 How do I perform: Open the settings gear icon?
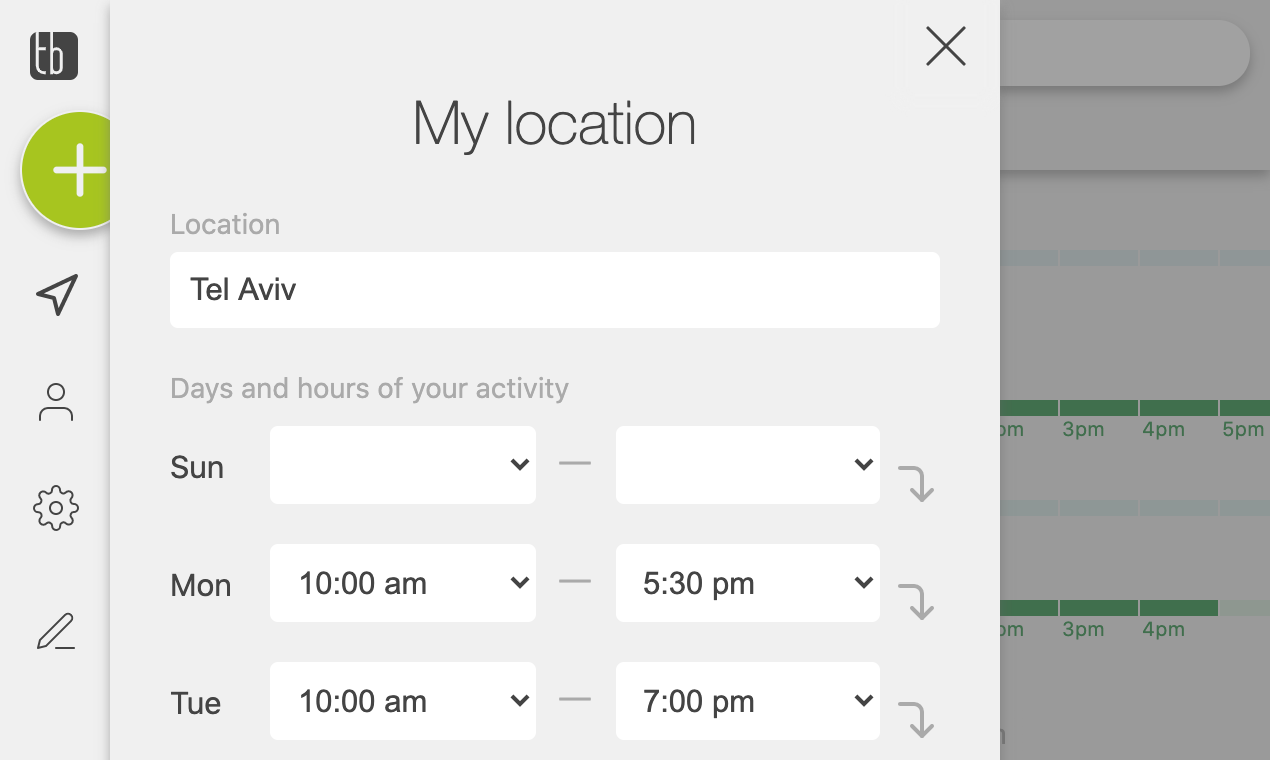(55, 508)
